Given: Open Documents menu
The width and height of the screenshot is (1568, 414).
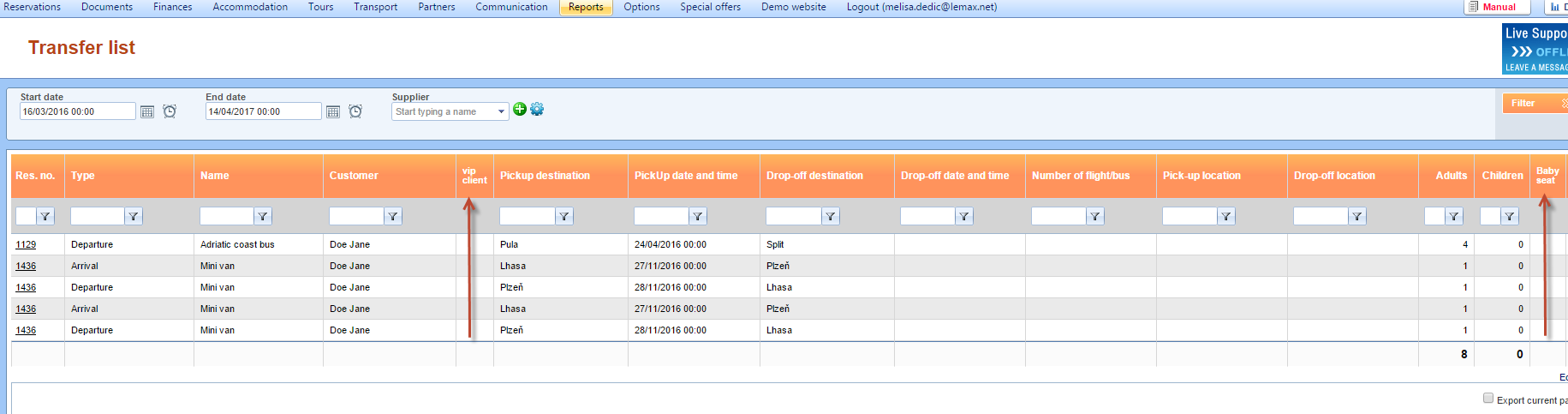Looking at the screenshot, I should click(x=107, y=7).
